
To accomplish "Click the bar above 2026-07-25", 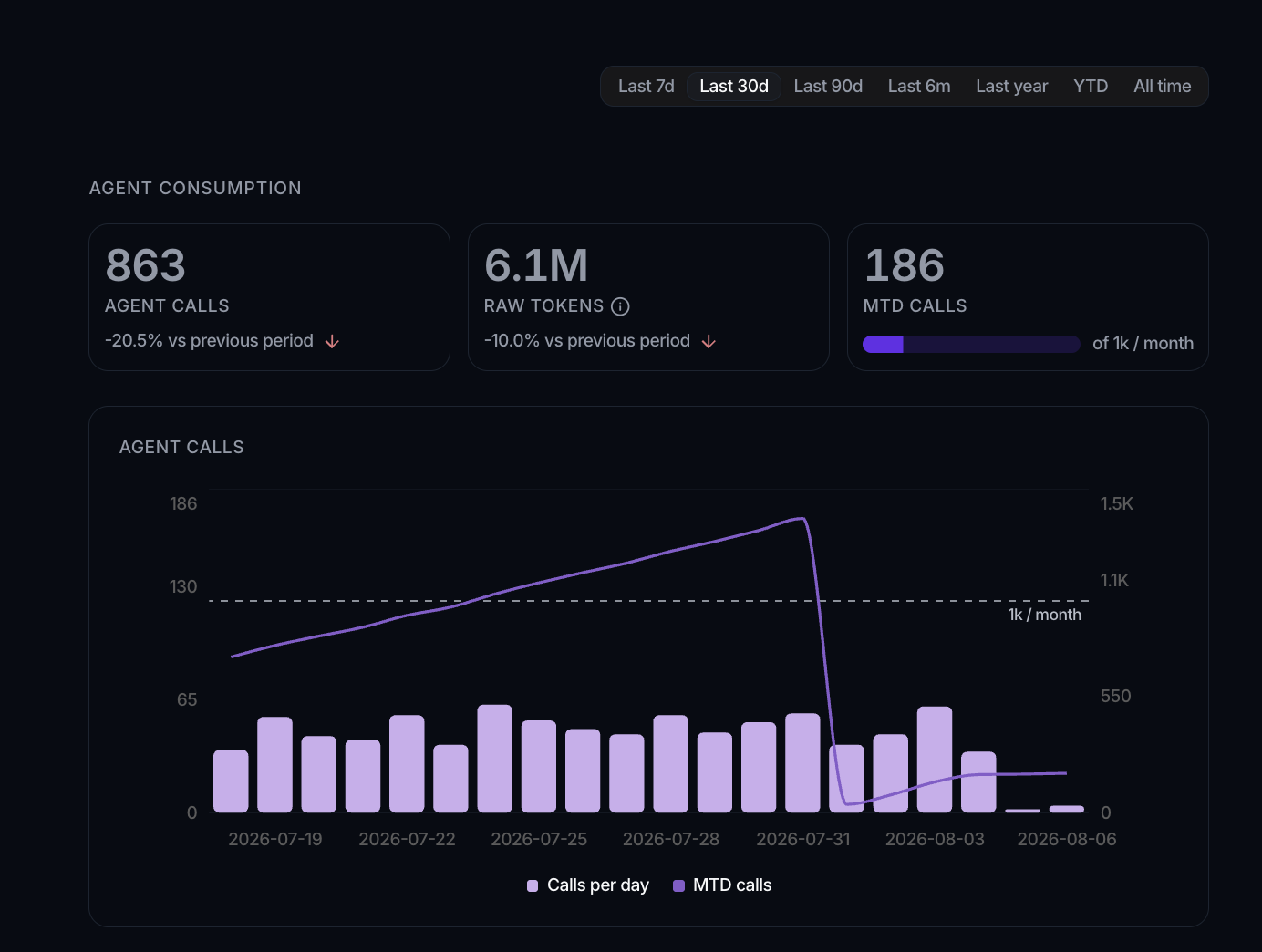I will point(539,766).
